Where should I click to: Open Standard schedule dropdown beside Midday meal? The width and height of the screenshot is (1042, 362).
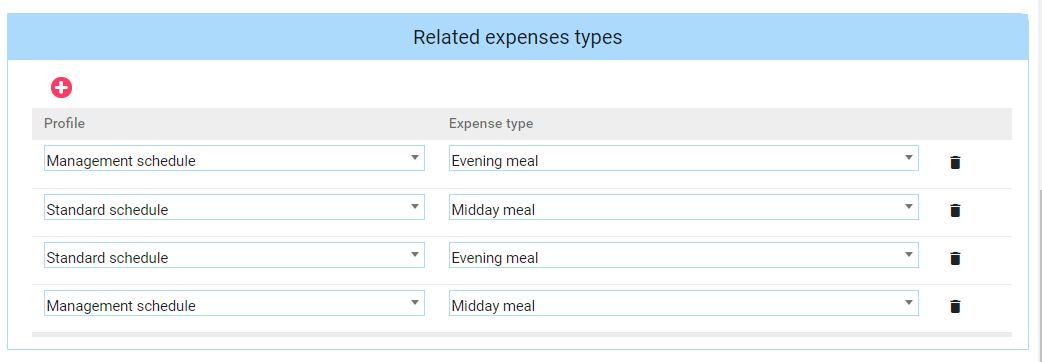[234, 207]
